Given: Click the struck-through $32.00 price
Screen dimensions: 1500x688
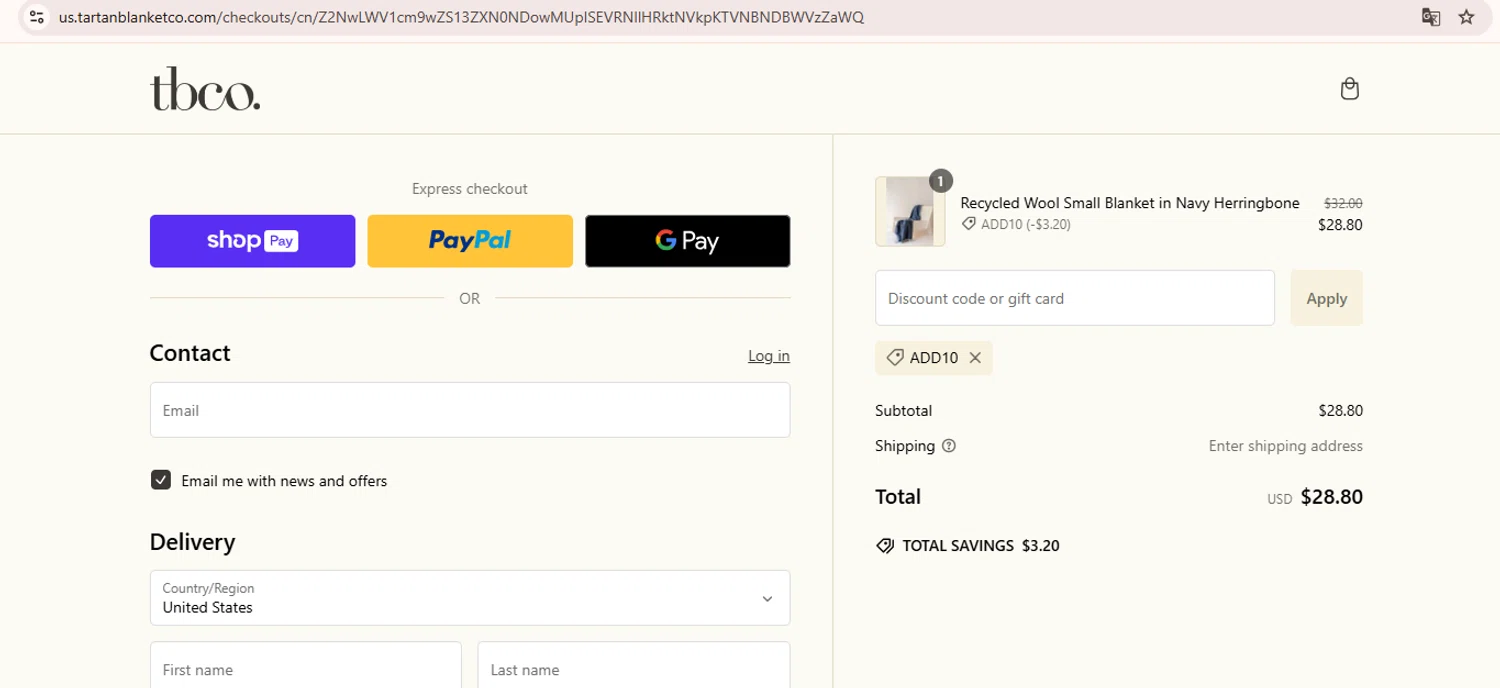Looking at the screenshot, I should [1343, 203].
